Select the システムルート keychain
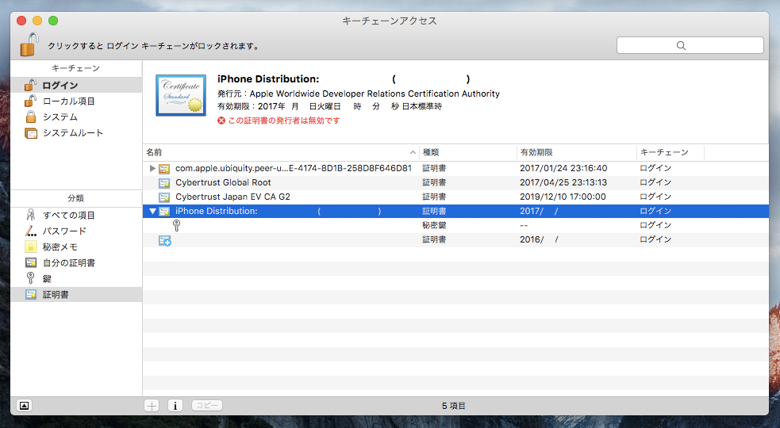The image size is (780, 428). (x=76, y=133)
